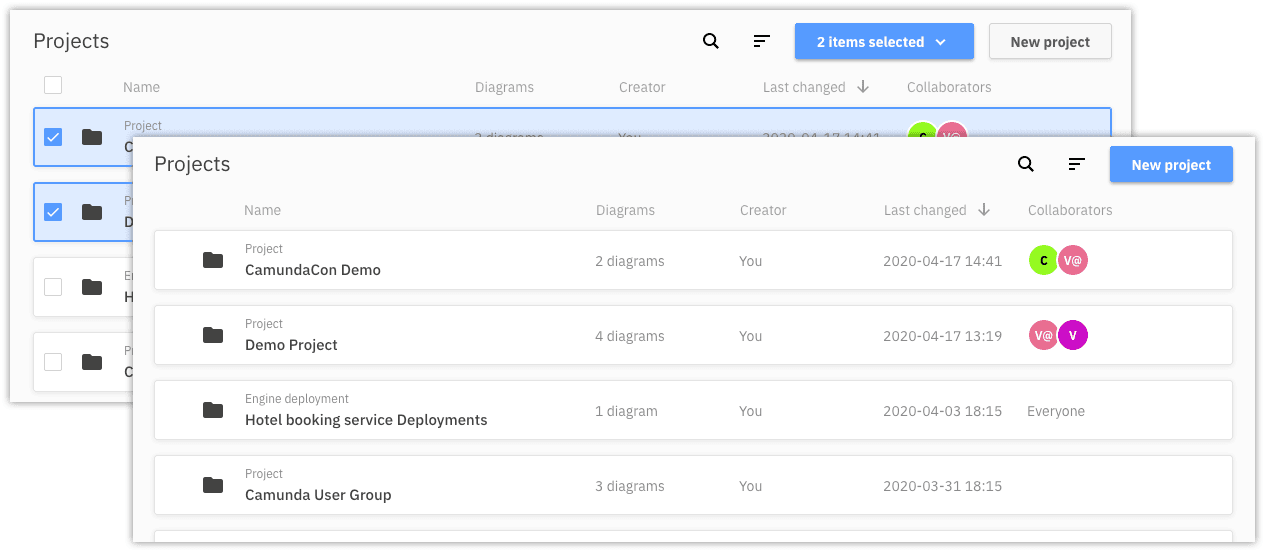Click folder icon of Camunda User Group
Viewport: 1265px width, 552px height.
pyautogui.click(x=213, y=485)
